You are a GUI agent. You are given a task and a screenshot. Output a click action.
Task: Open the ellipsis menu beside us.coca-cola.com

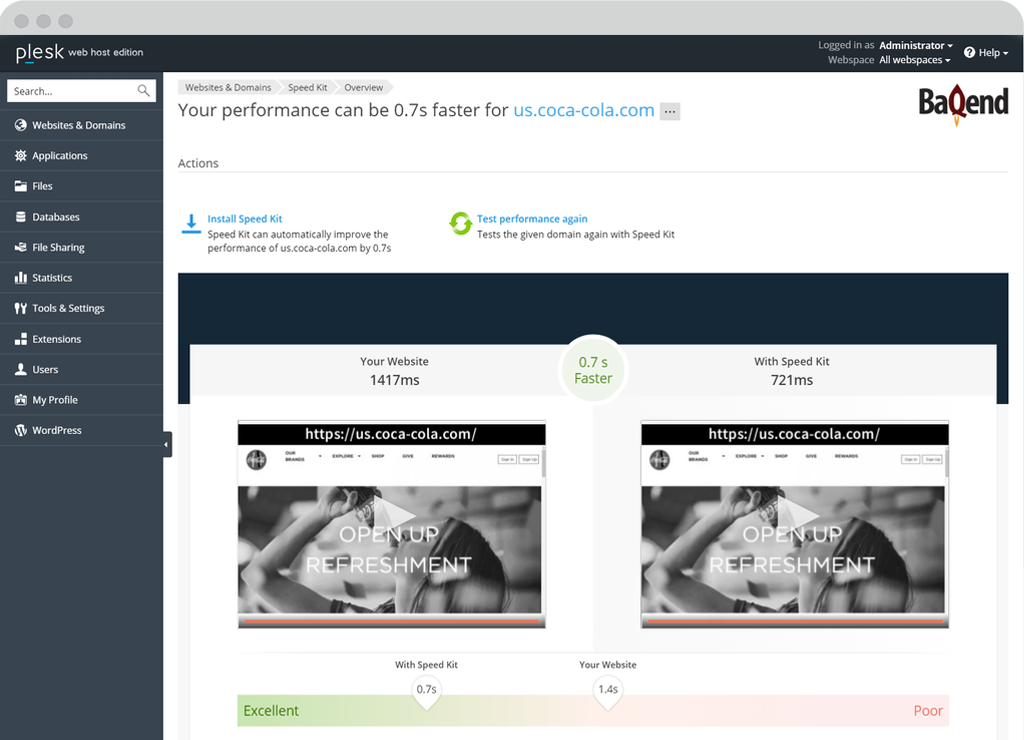pyautogui.click(x=669, y=111)
